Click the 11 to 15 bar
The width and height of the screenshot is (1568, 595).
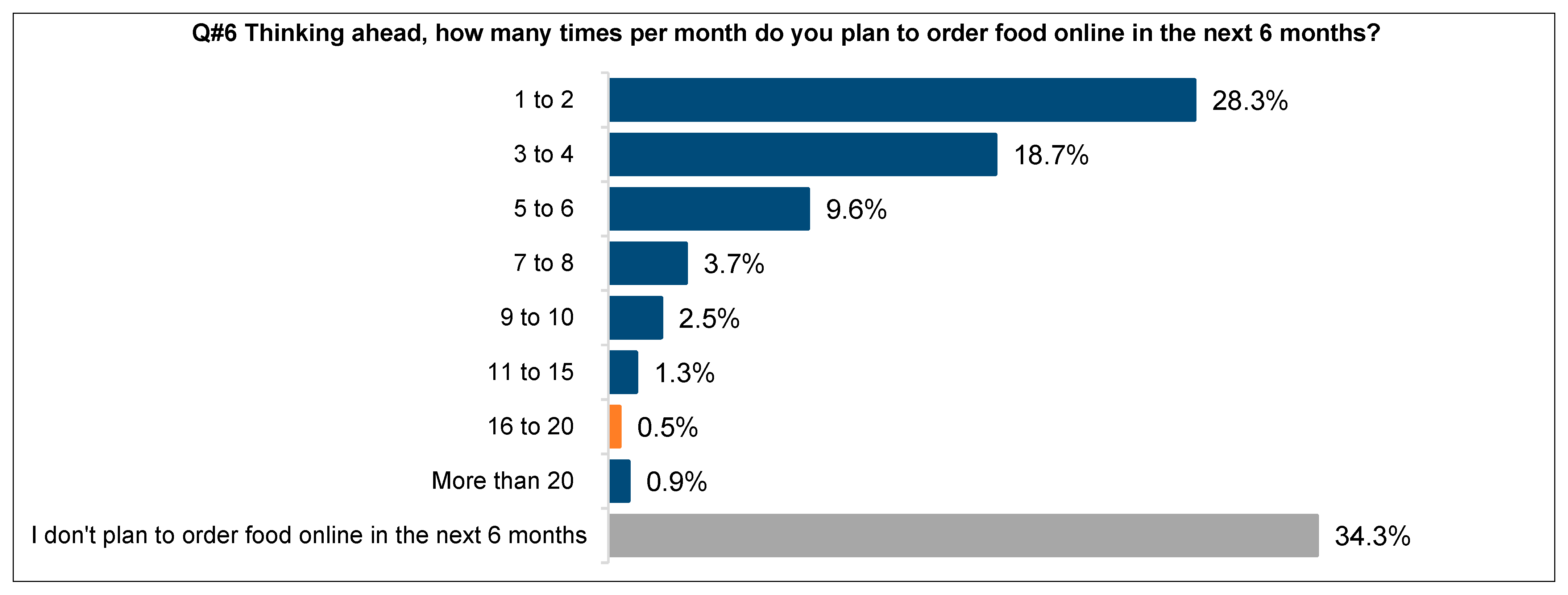tap(623, 372)
